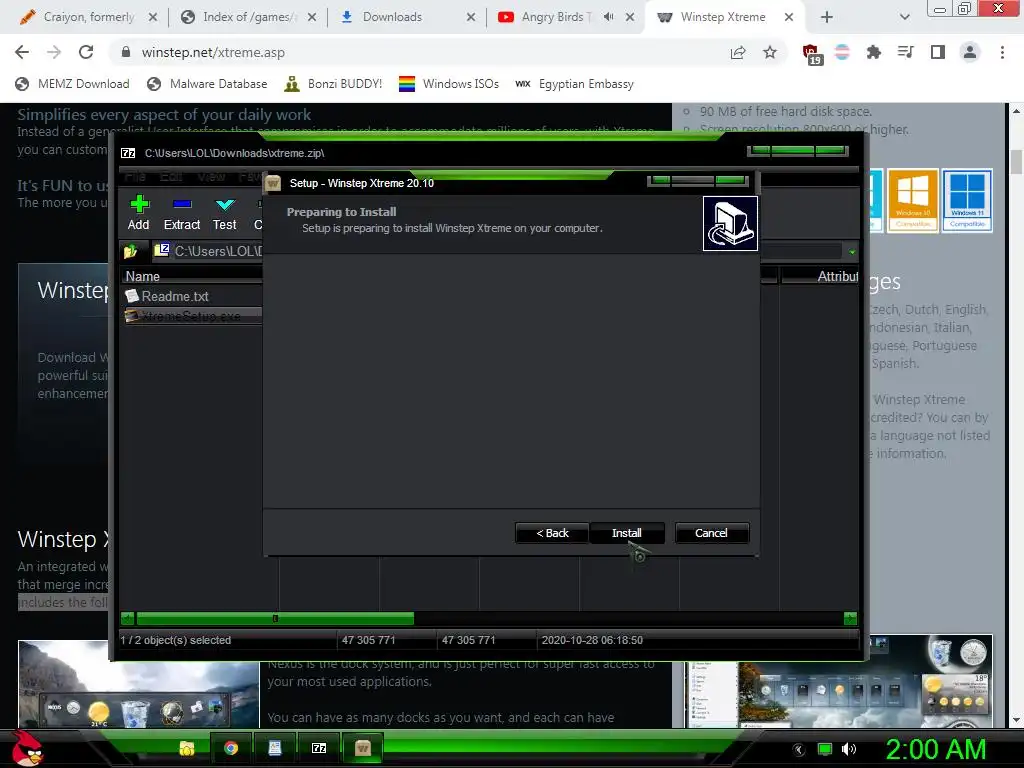Image resolution: width=1024 pixels, height=768 pixels.
Task: Open the Windows ISOs bookmark
Action: [449, 84]
